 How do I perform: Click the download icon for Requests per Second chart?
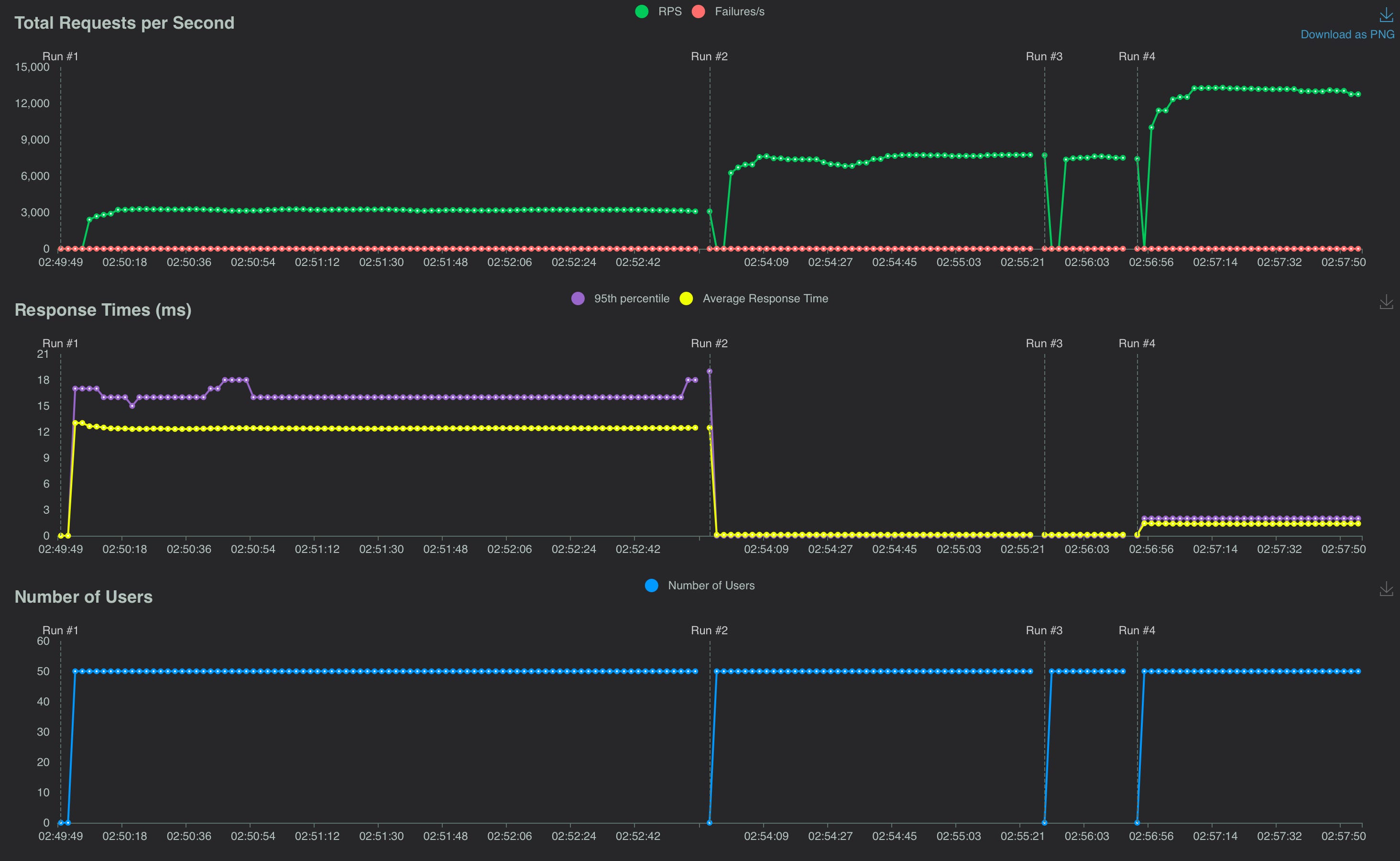(1386, 15)
